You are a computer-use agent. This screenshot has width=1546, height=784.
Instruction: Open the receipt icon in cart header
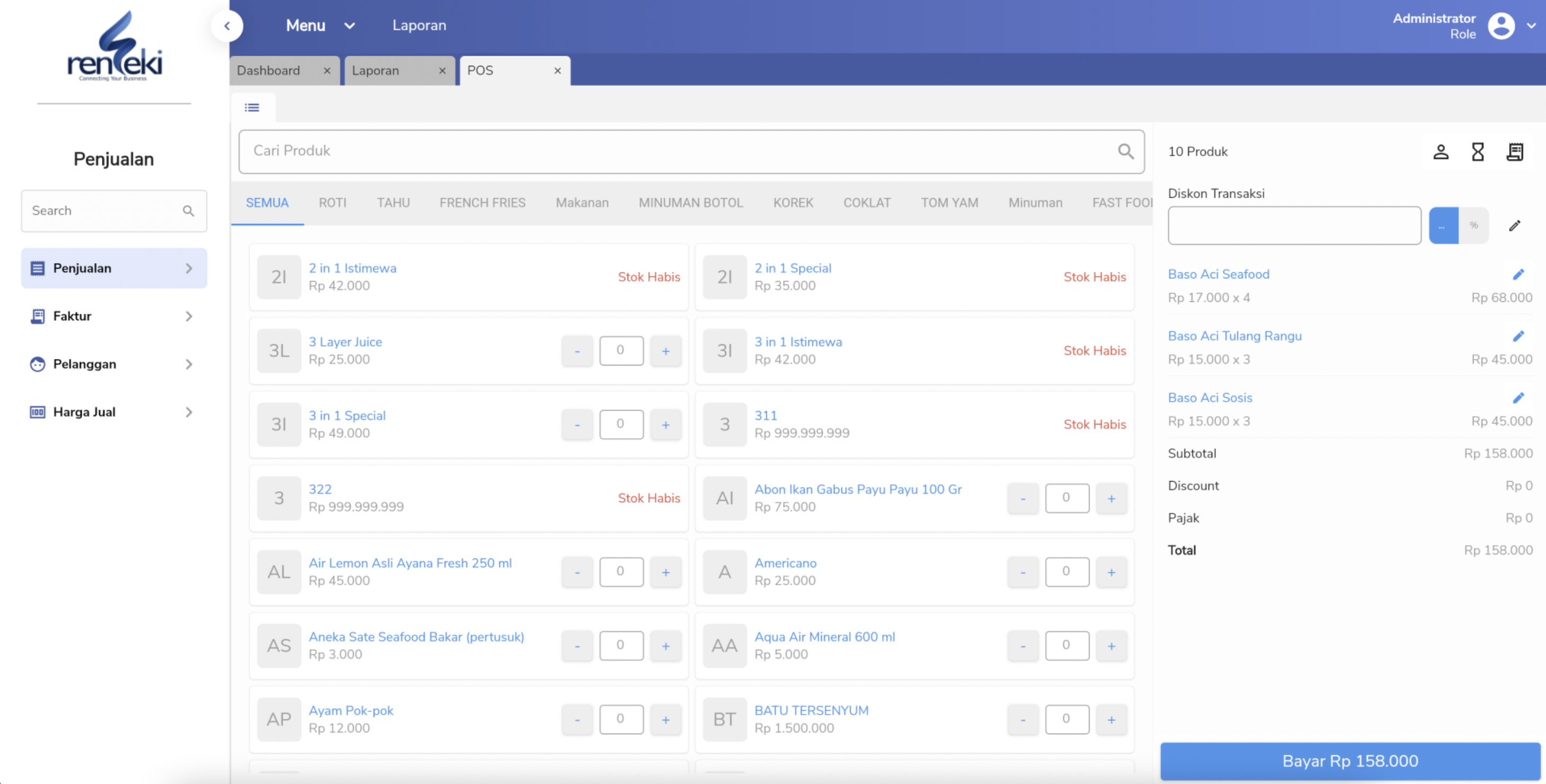click(1515, 152)
